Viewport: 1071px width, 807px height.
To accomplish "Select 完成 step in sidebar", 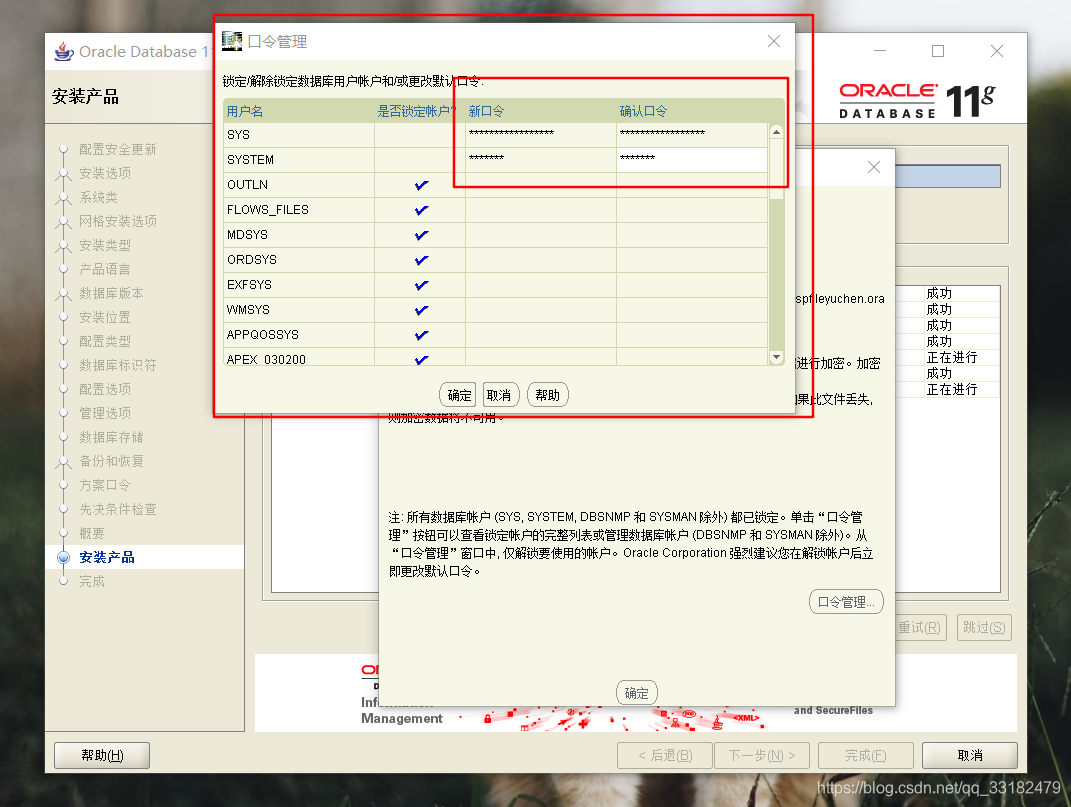I will point(92,581).
